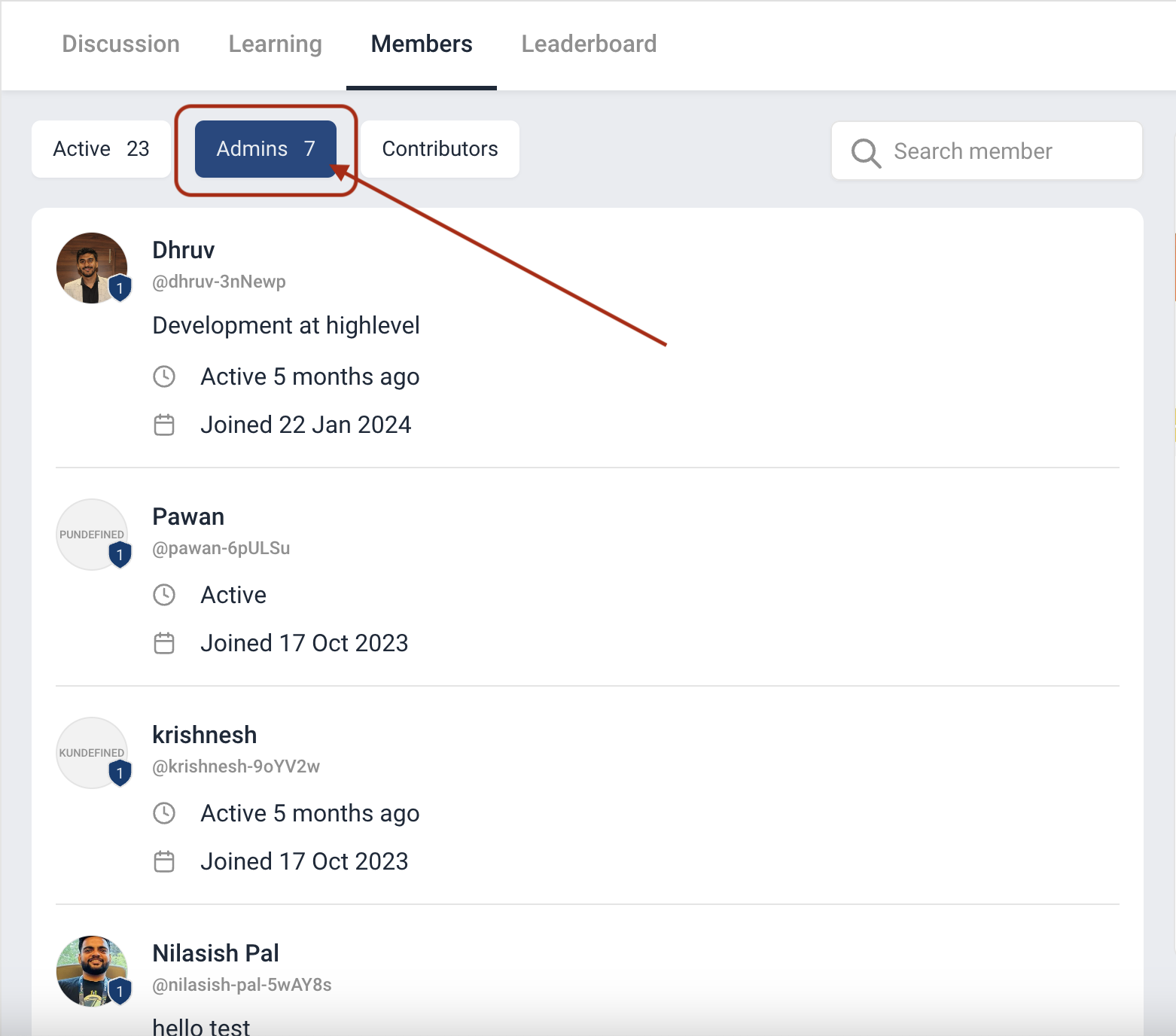Click clock icon beside Dhruv's last activity
The image size is (1176, 1036).
pyautogui.click(x=164, y=376)
